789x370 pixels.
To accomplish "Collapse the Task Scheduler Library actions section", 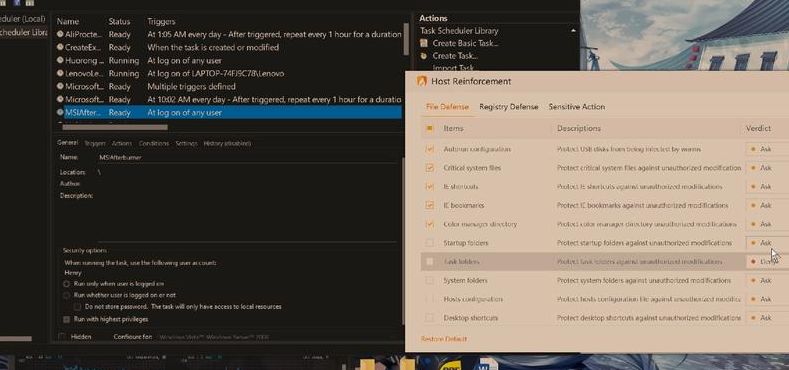I will (x=573, y=31).
